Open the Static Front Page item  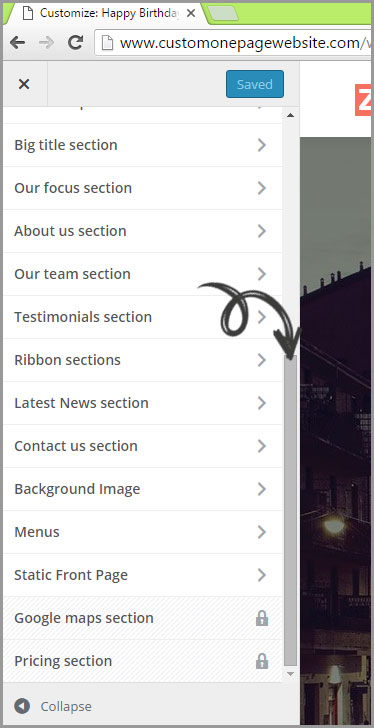point(143,575)
